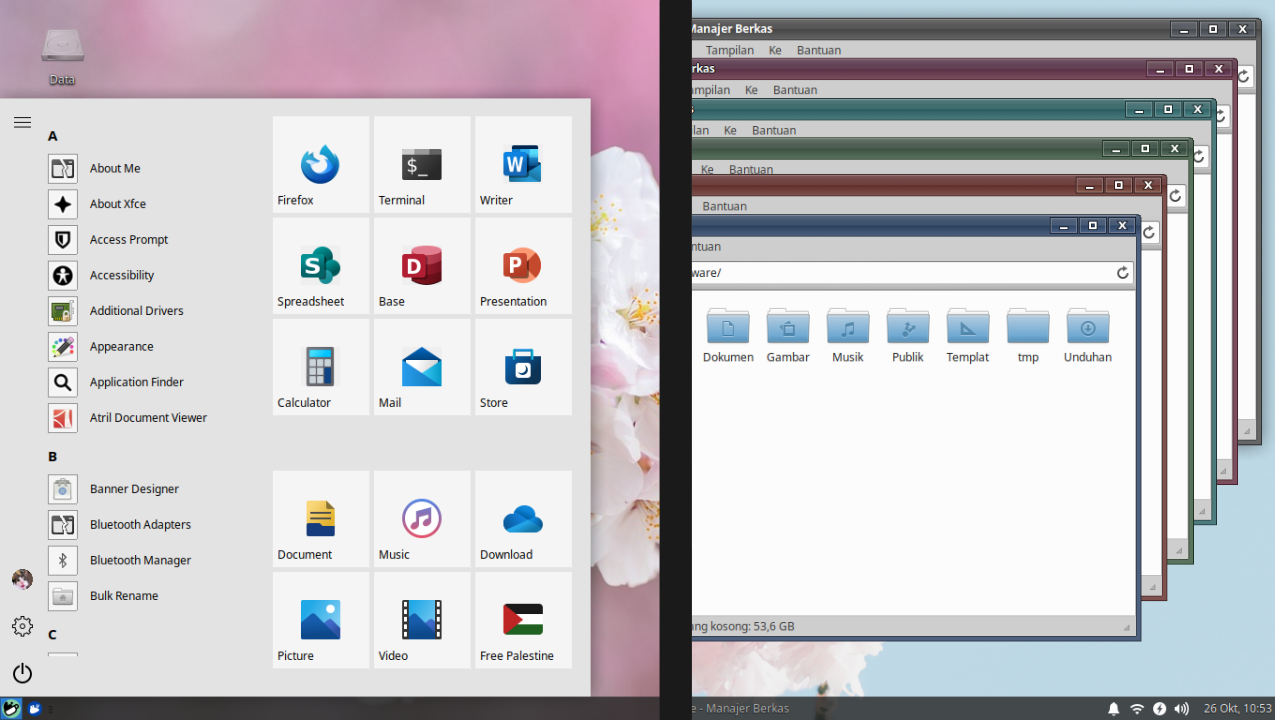Open the power manager tray icon
1275x720 pixels.
tap(1159, 708)
